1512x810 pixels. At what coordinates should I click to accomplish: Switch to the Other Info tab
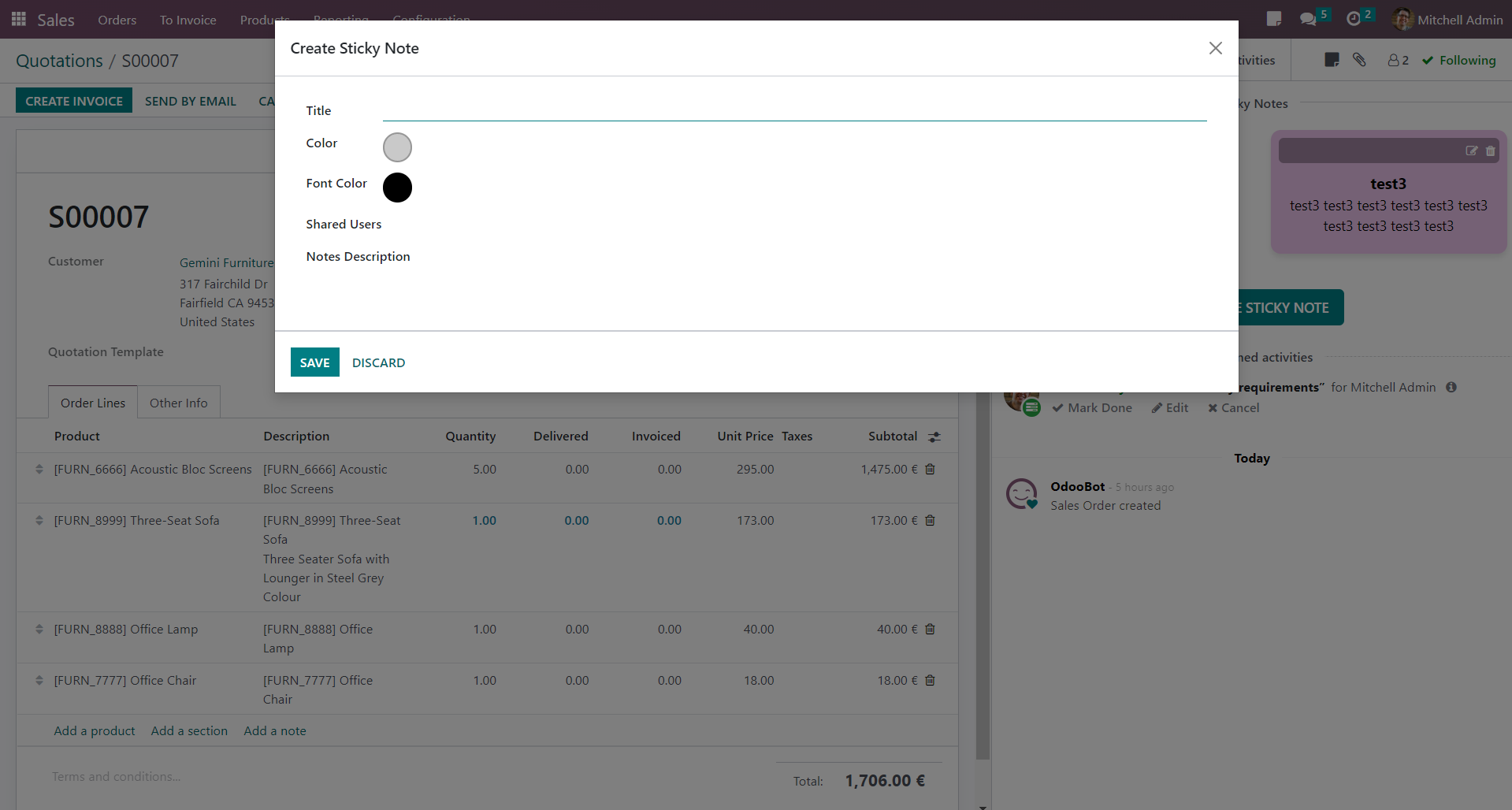pyautogui.click(x=179, y=403)
